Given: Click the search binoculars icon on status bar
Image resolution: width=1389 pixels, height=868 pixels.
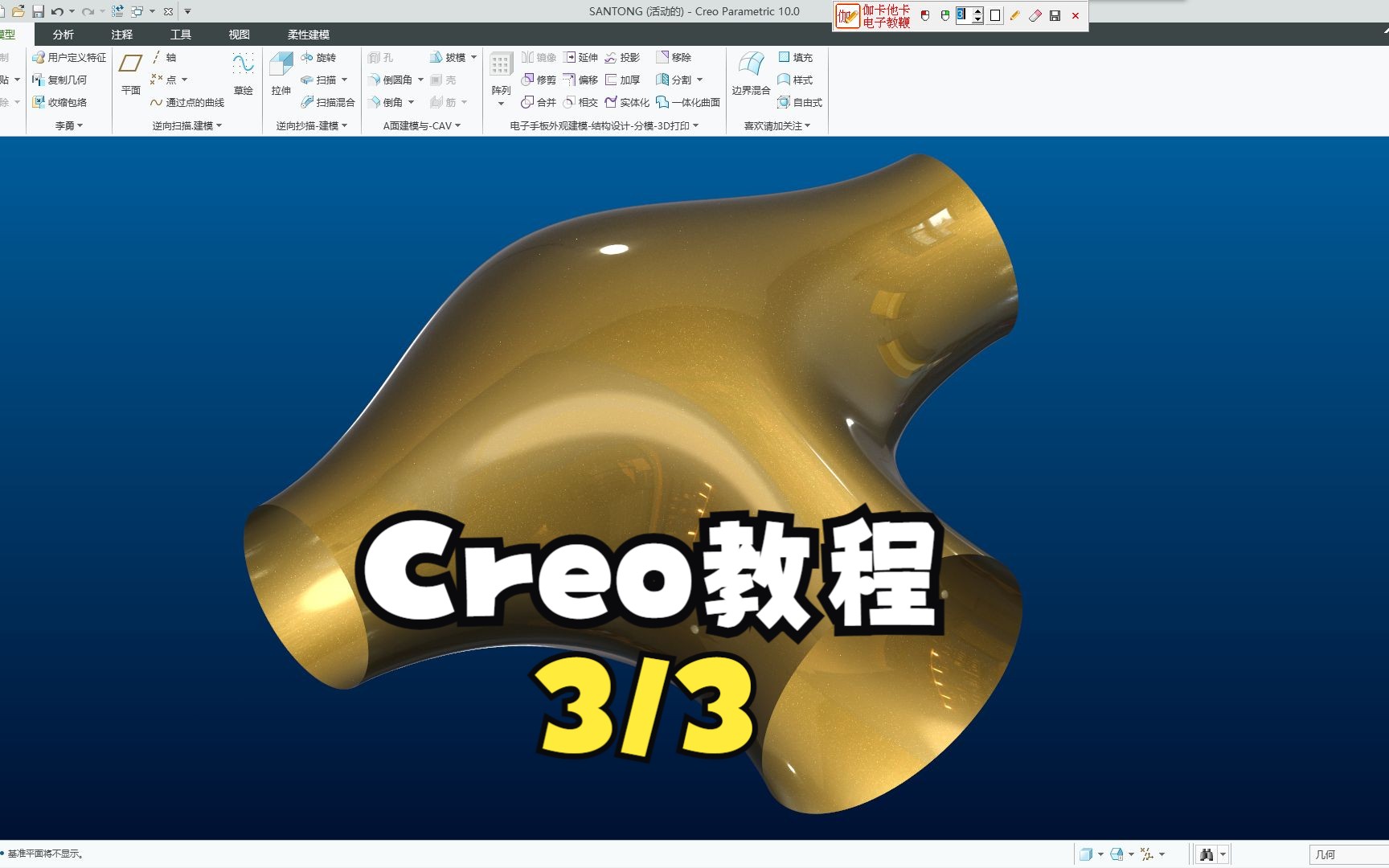Looking at the screenshot, I should [1206, 854].
